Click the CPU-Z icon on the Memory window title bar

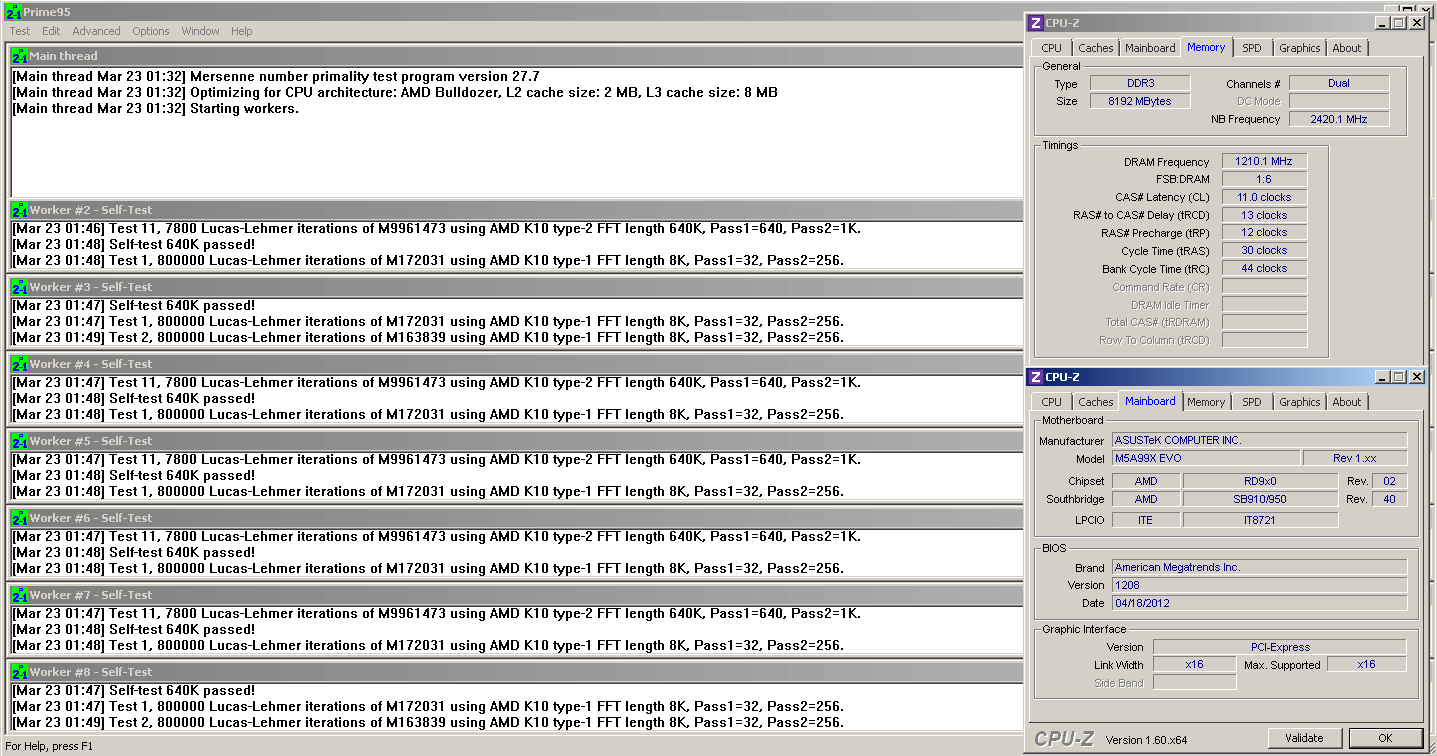[x=1036, y=23]
